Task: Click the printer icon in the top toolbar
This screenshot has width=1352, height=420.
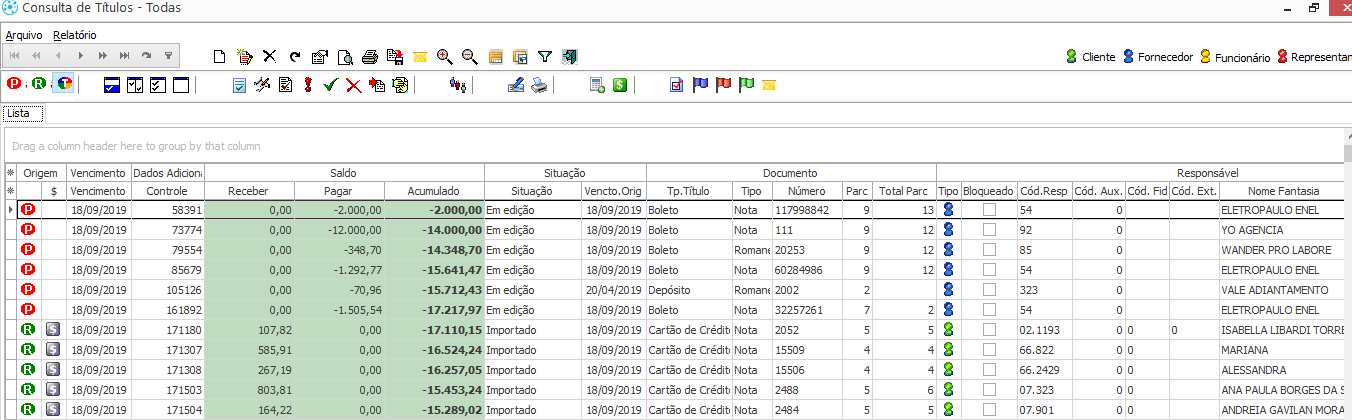Action: tap(370, 56)
